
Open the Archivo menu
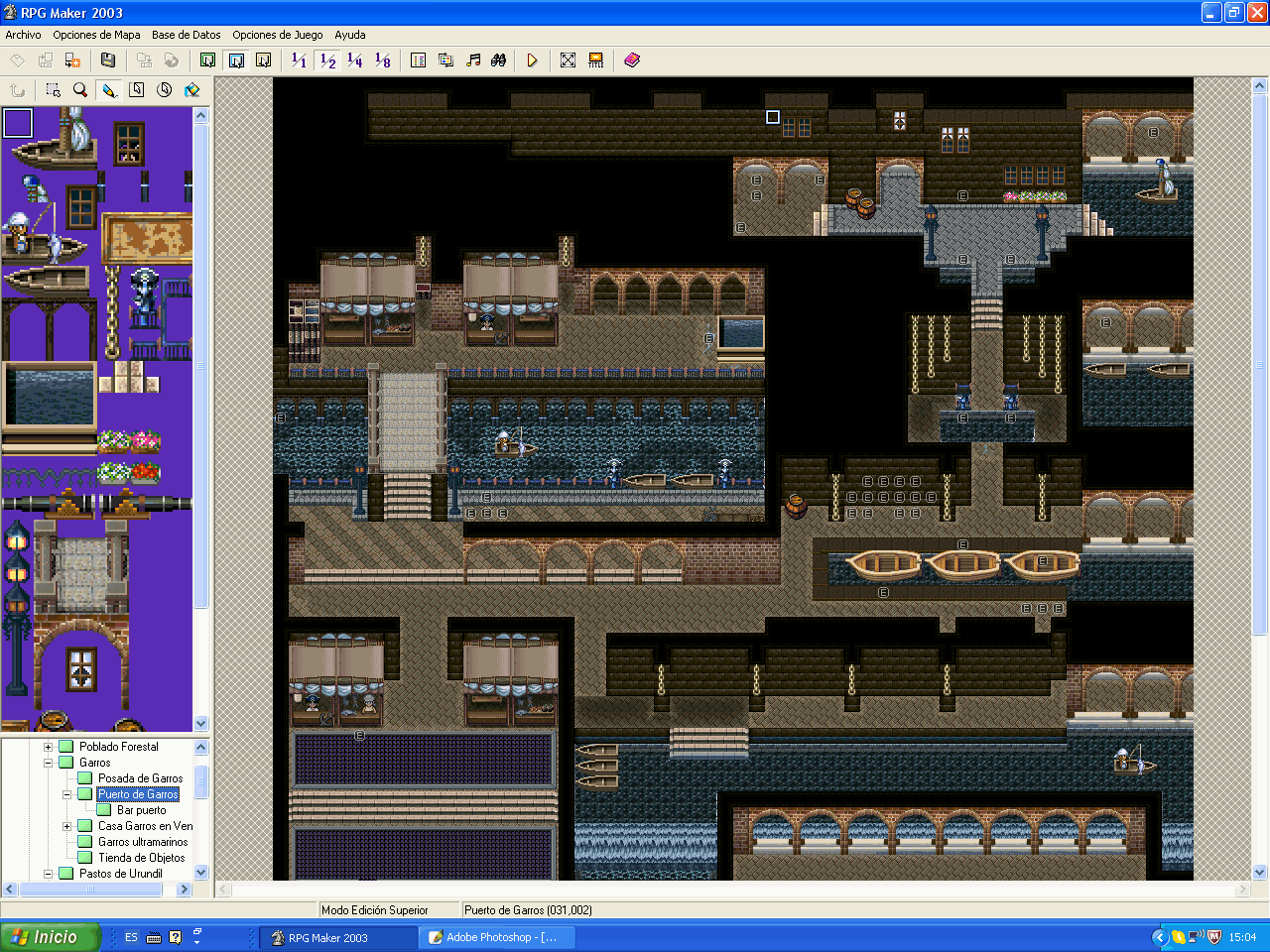coord(24,35)
